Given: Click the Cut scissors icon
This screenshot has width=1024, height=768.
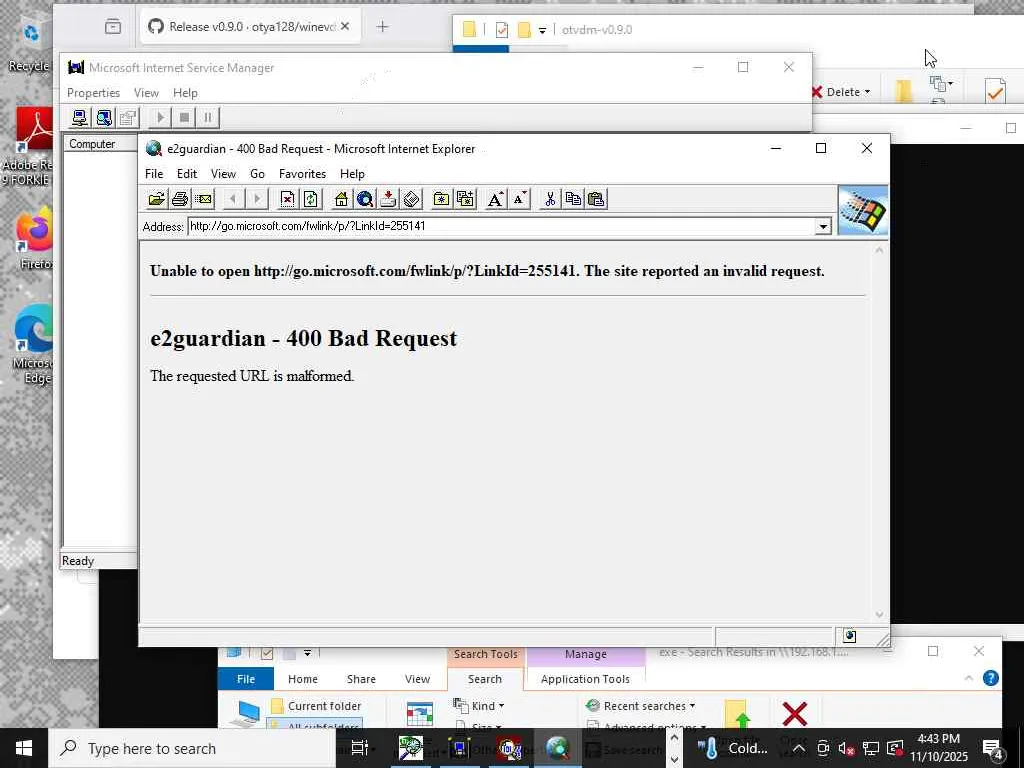Looking at the screenshot, I should coord(550,199).
